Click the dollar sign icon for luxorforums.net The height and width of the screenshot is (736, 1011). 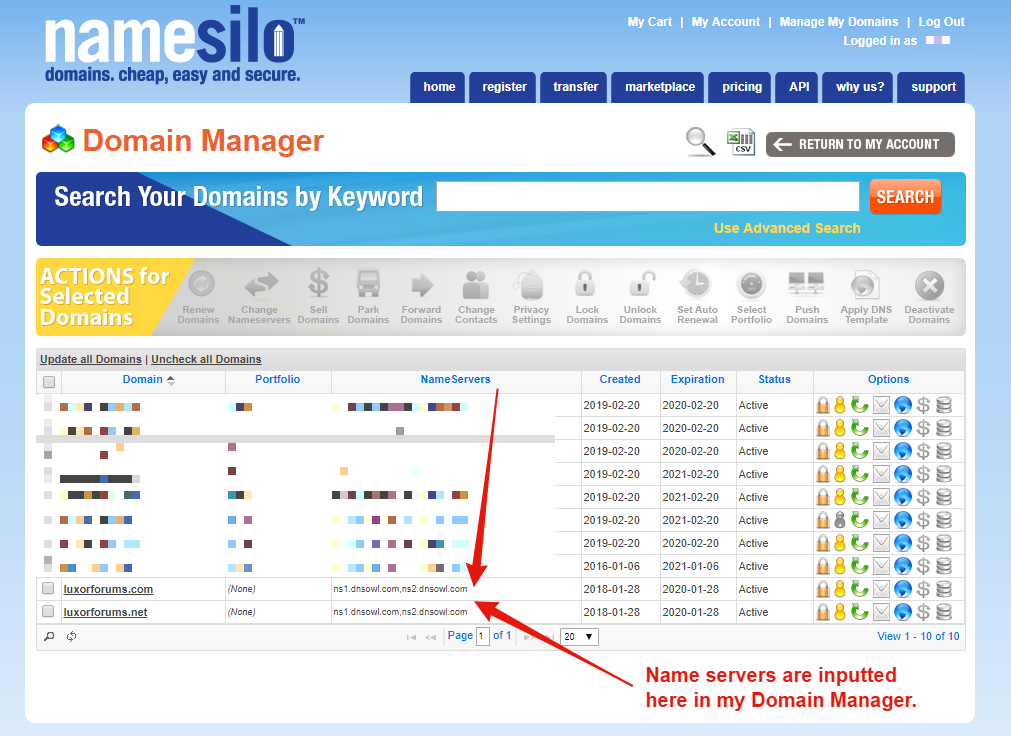(x=923, y=612)
